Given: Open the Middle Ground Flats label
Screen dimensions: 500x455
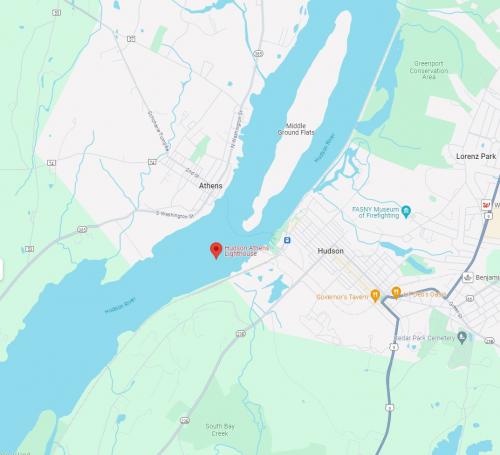Looking at the screenshot, I should [296, 129].
